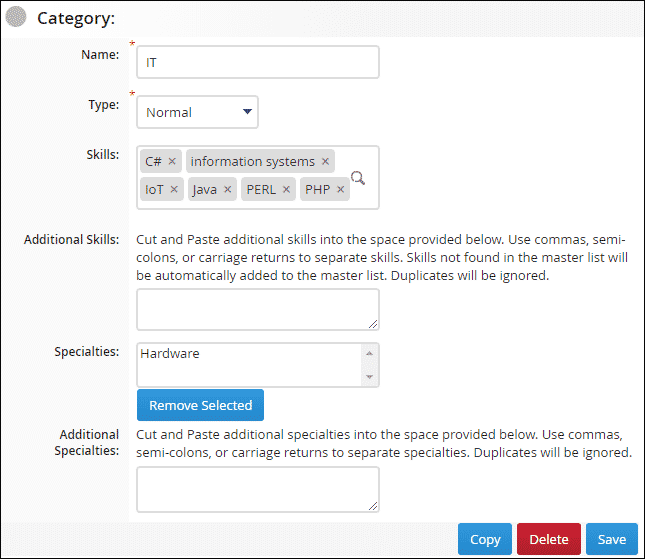Remove the information systems skill tag
The height and width of the screenshot is (559, 645).
point(325,161)
